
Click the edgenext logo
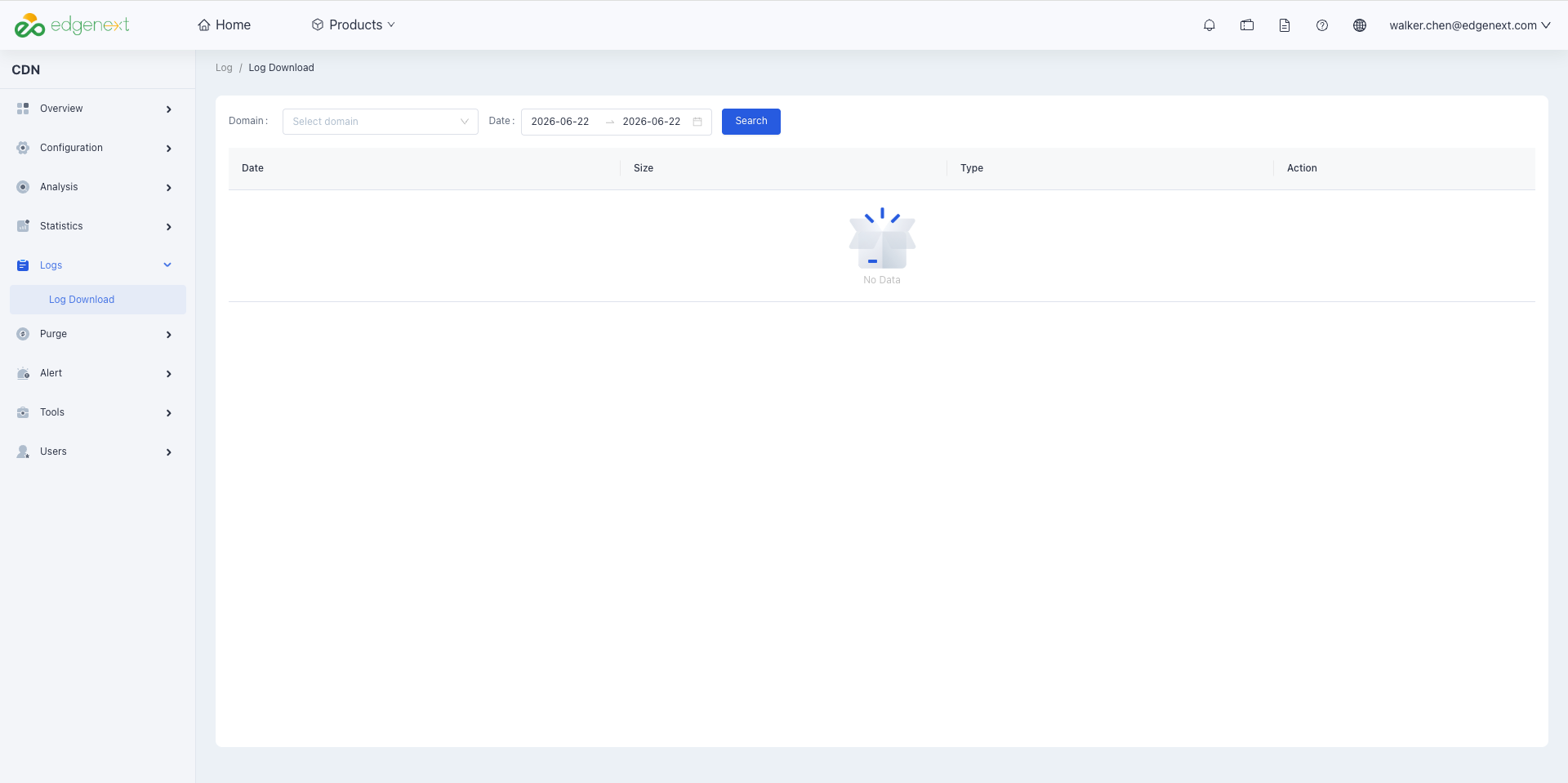72,25
